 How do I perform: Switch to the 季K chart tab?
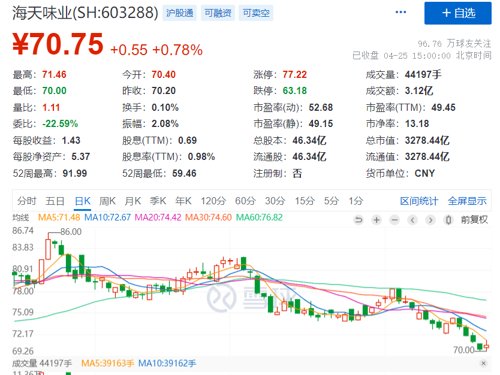click(x=158, y=201)
